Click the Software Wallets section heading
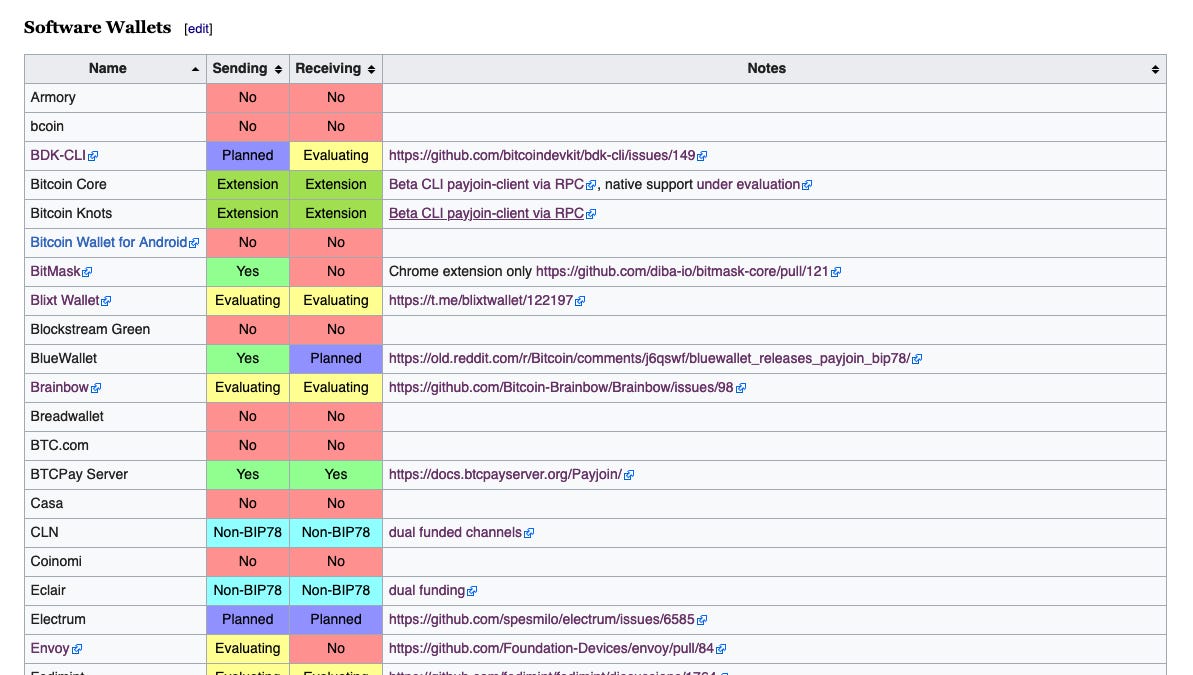This screenshot has width=1193, height=675. pyautogui.click(x=97, y=27)
